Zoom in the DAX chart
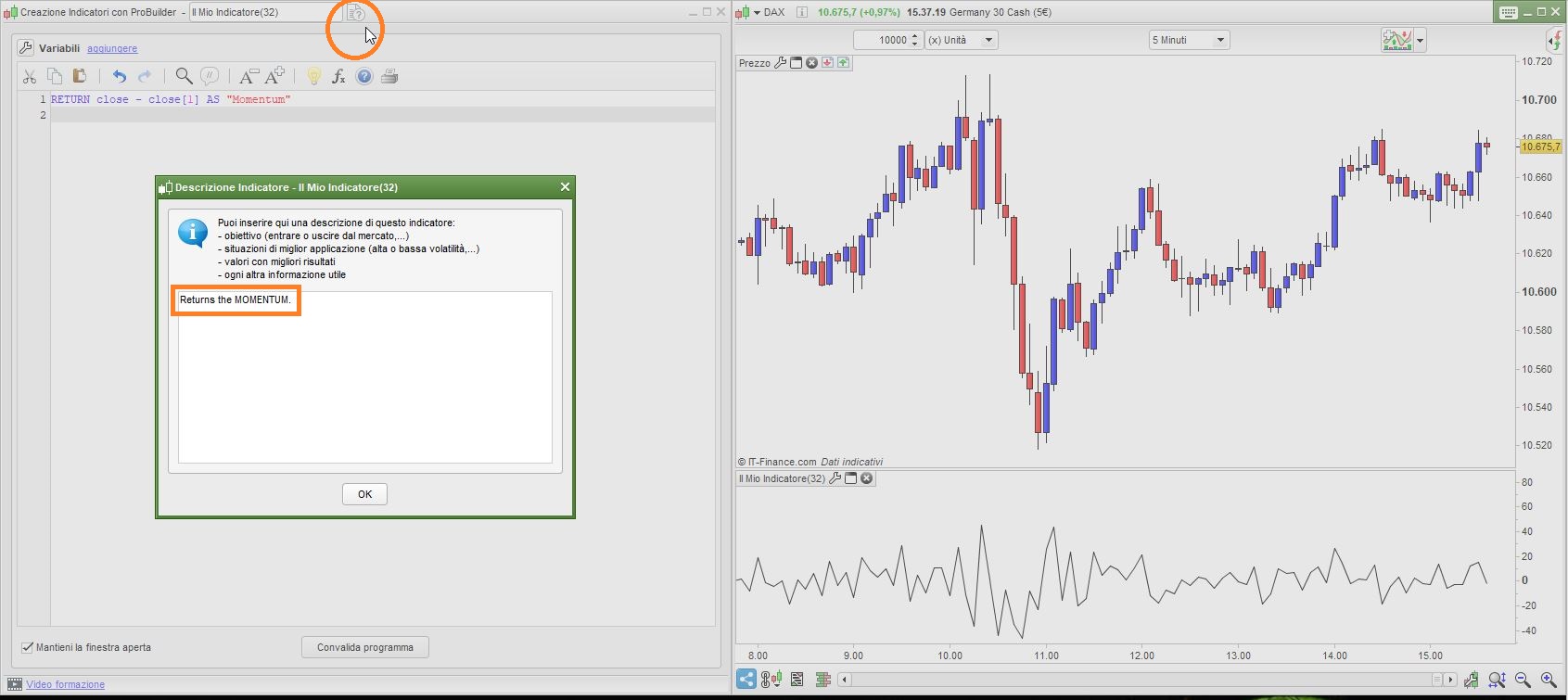 pyautogui.click(x=1549, y=681)
